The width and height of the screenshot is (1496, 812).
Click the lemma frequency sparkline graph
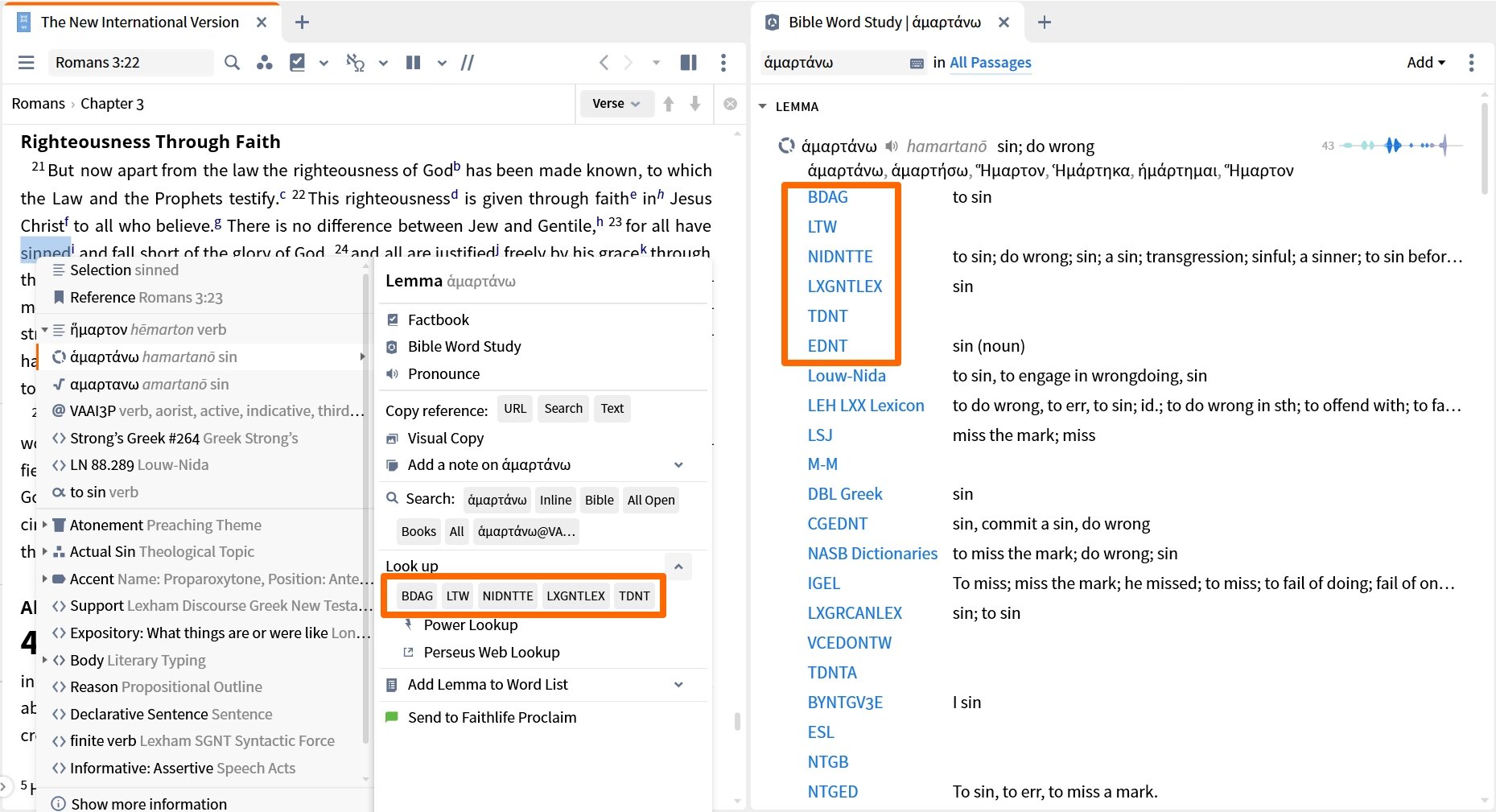pyautogui.click(x=1400, y=146)
